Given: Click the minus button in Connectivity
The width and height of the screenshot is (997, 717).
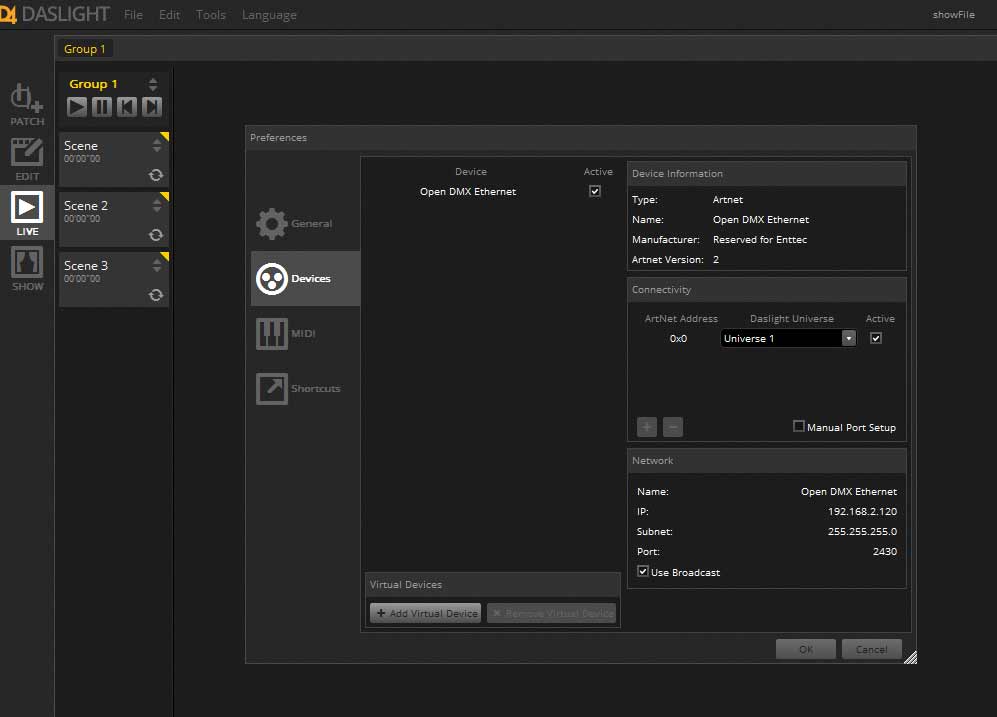Looking at the screenshot, I should click(673, 427).
